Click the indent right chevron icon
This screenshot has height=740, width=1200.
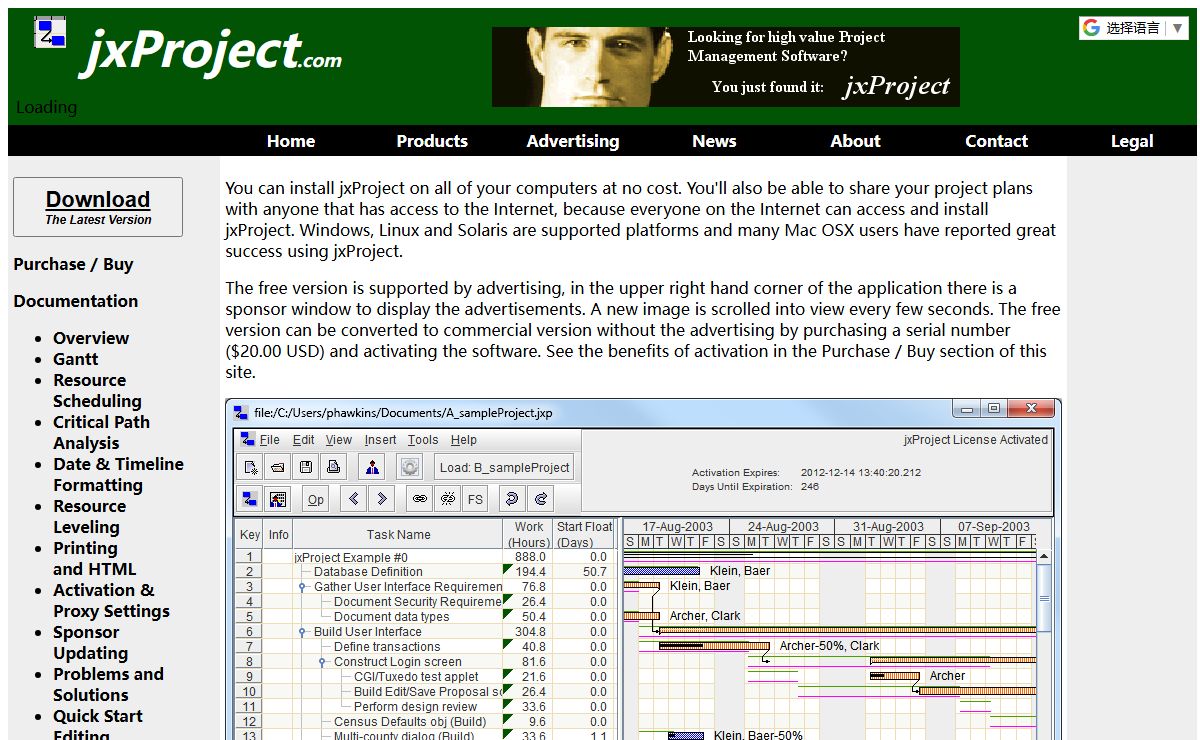click(382, 499)
